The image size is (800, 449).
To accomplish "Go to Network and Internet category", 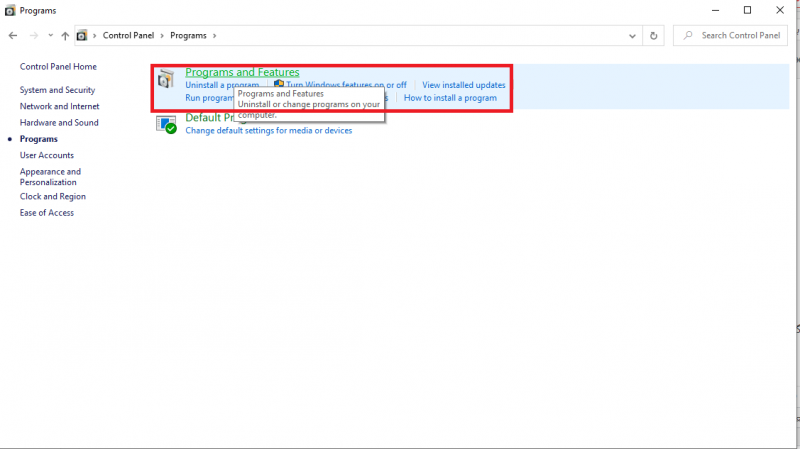I will click(59, 106).
